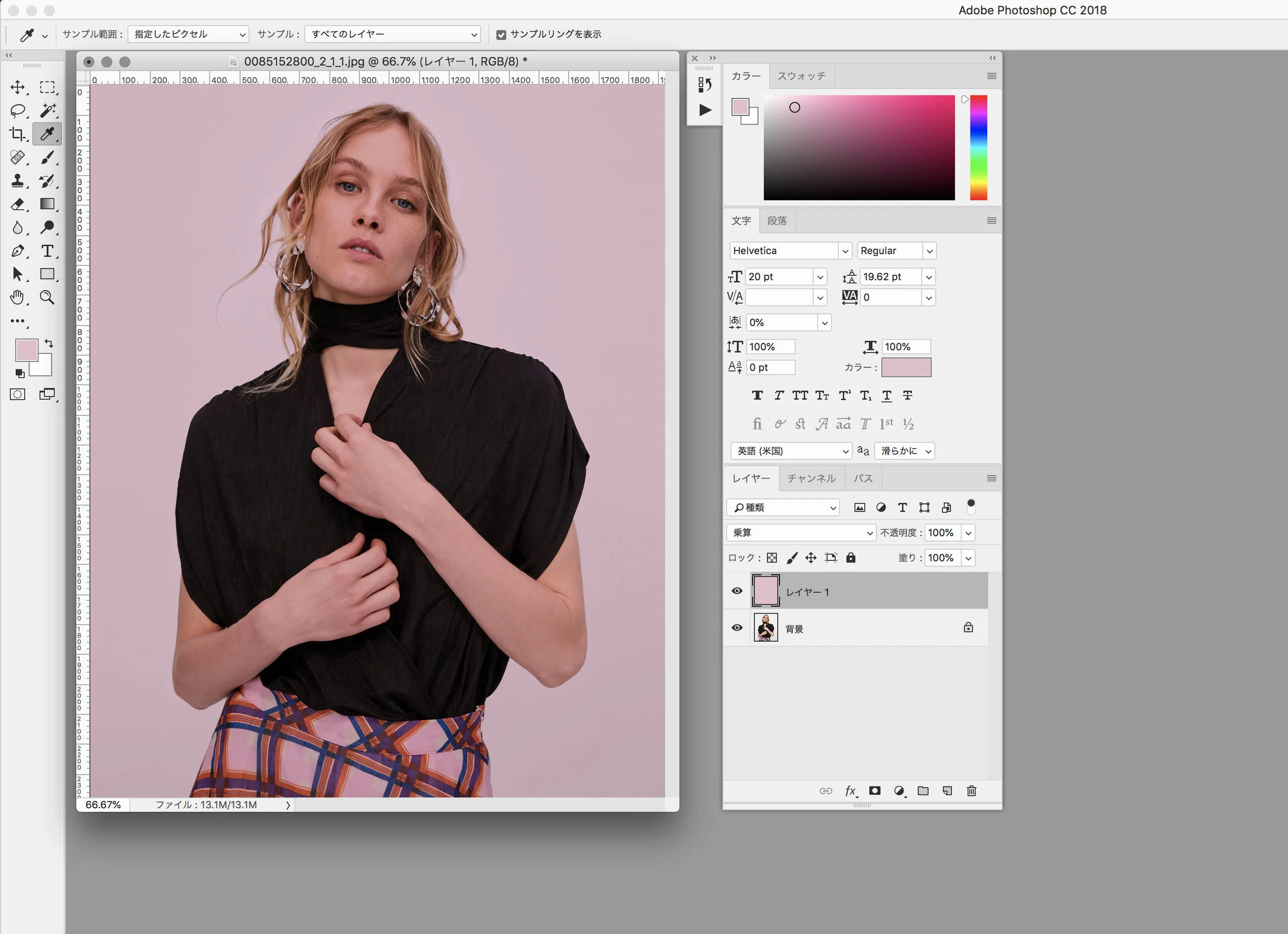The image size is (1288, 934).
Task: Open font size 20 pt dropdown
Action: tap(820, 277)
